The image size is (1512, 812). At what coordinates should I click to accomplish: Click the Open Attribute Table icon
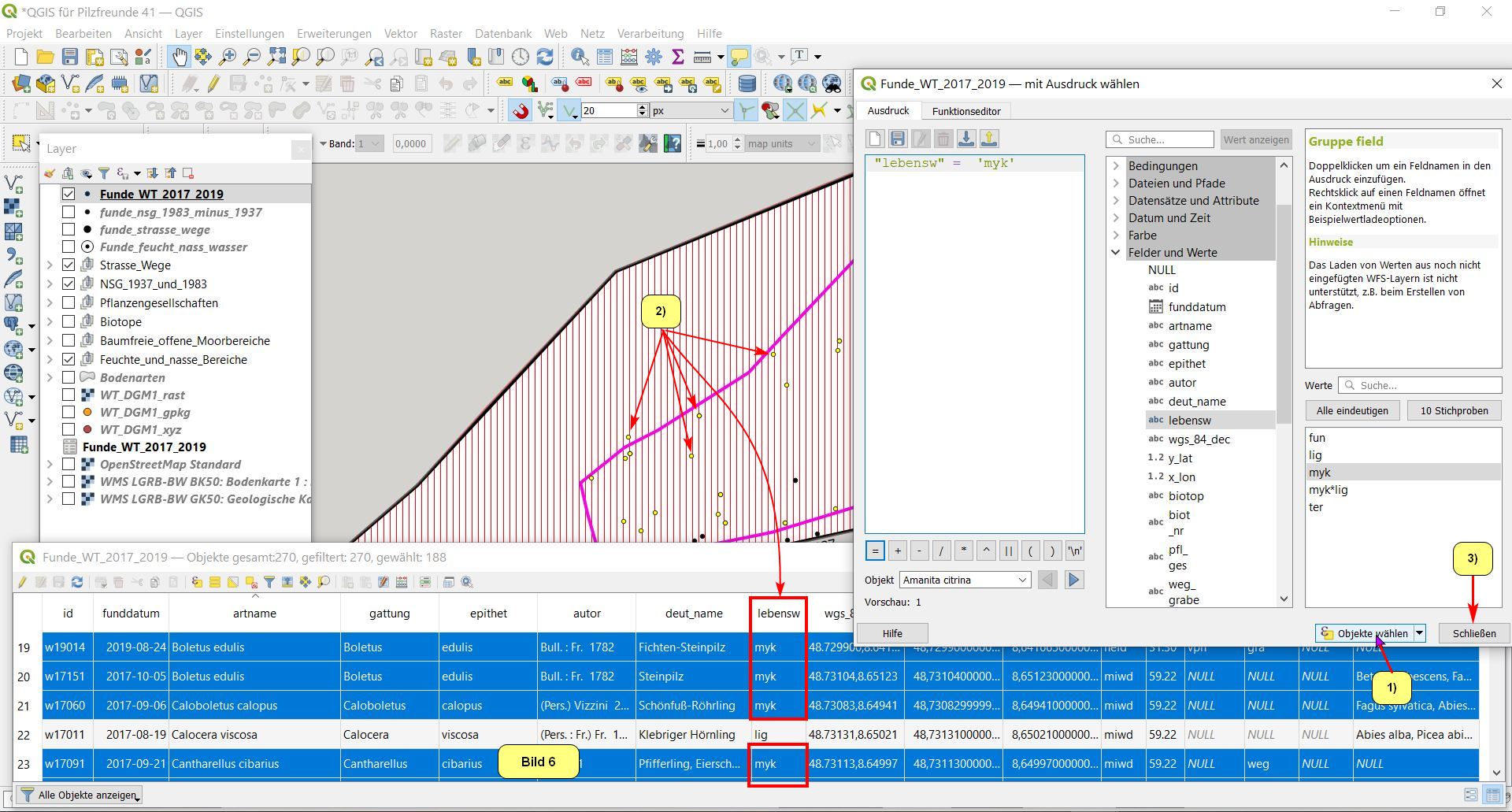point(604,57)
